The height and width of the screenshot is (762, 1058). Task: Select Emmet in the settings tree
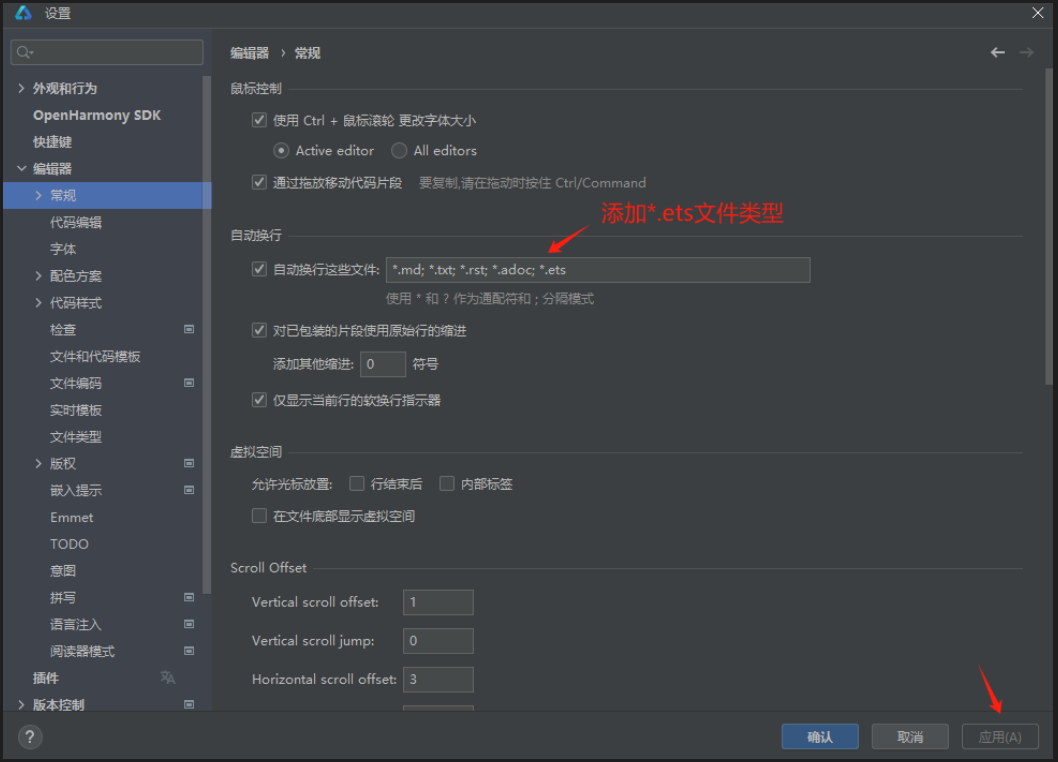click(x=72, y=517)
